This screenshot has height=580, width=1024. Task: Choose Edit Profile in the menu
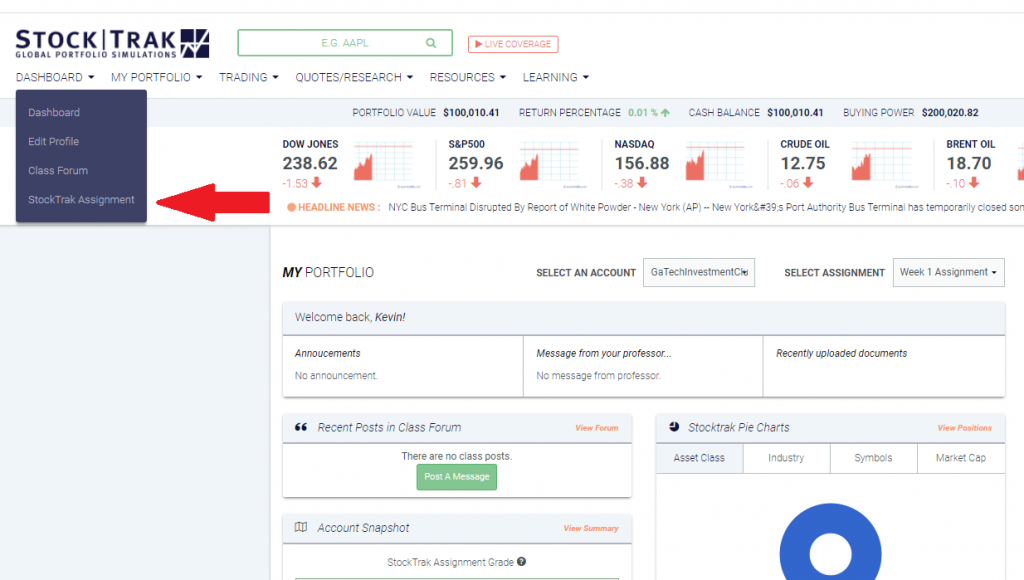pos(54,141)
